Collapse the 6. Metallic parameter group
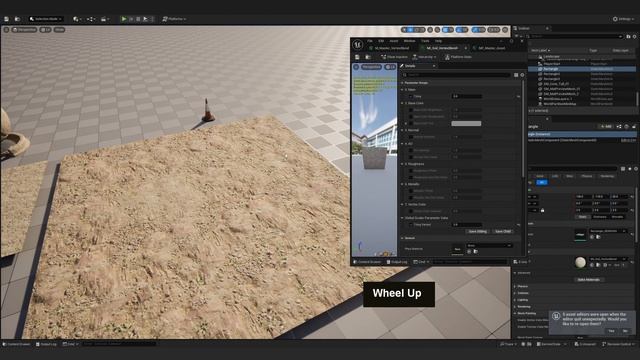 (x=402, y=184)
